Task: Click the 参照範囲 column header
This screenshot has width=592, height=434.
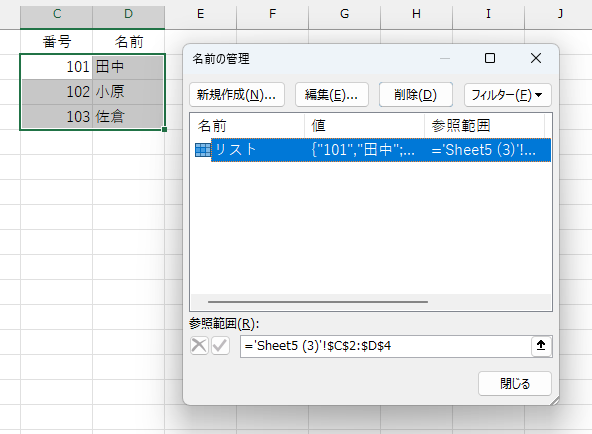Action: coord(485,126)
